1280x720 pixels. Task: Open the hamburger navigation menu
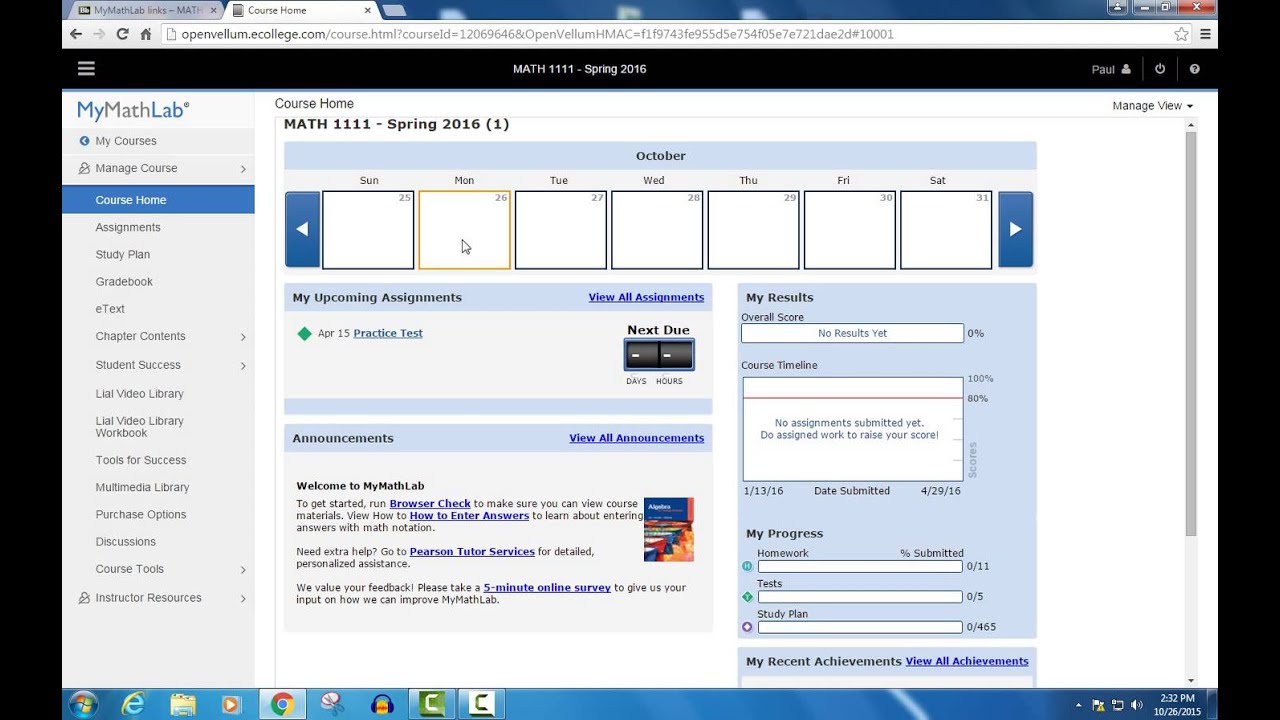pyautogui.click(x=86, y=69)
